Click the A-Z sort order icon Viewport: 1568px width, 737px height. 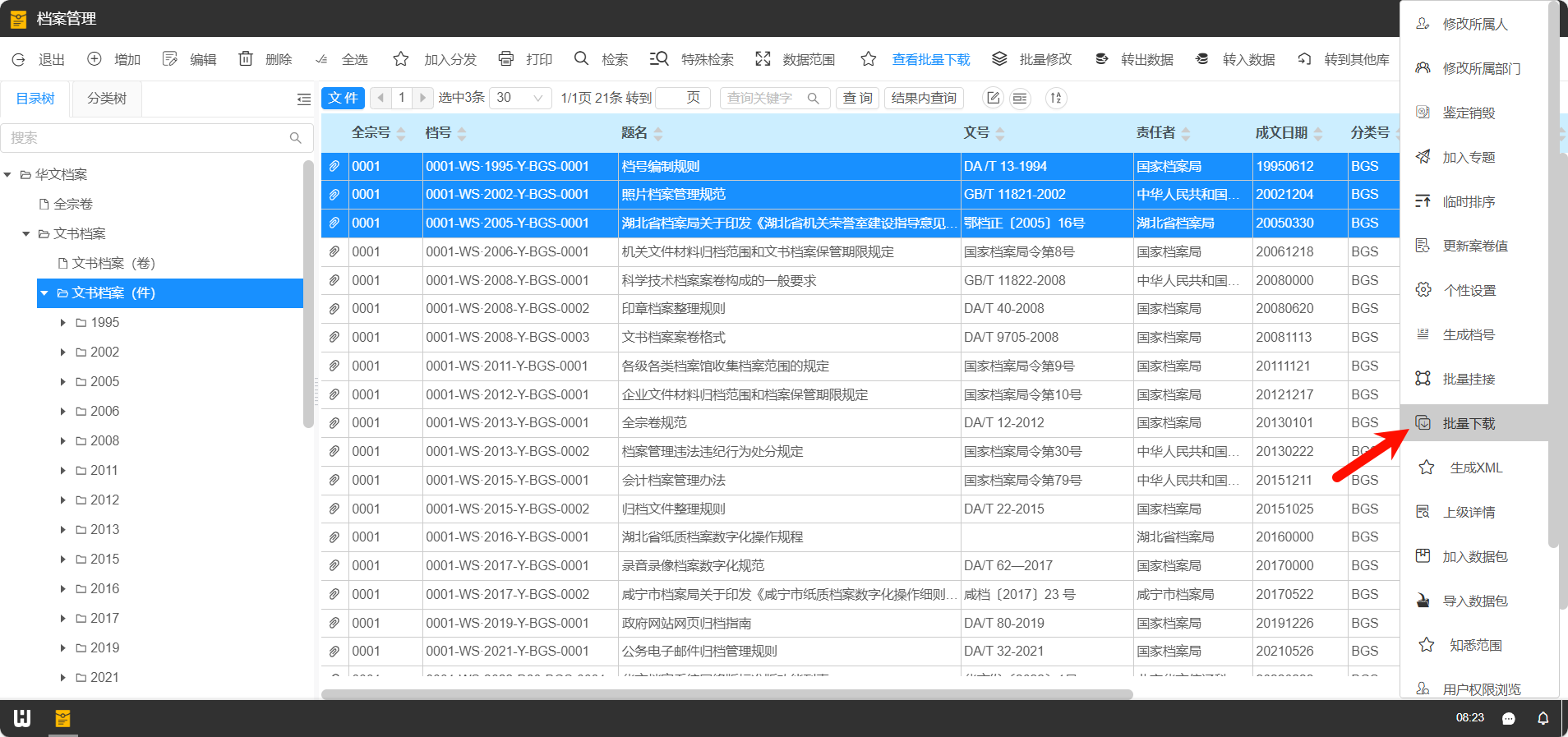[1056, 99]
